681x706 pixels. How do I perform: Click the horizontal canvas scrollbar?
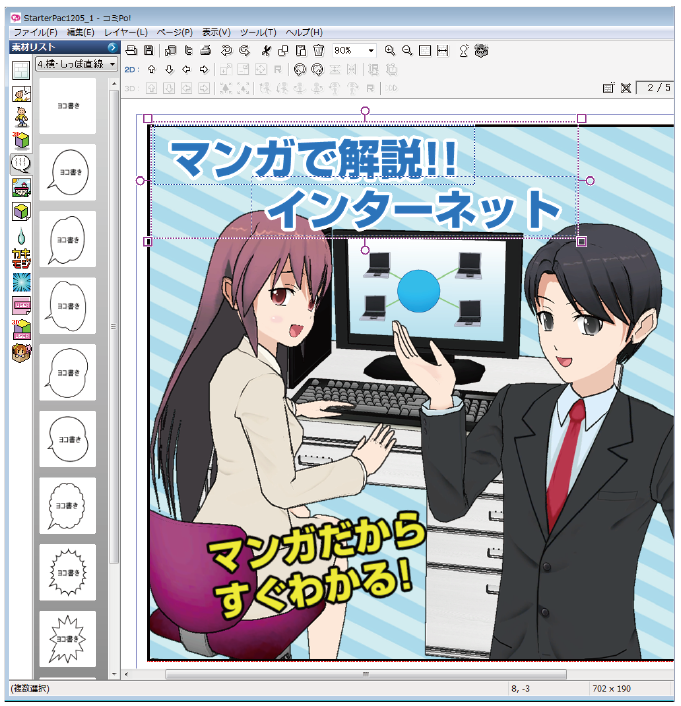pos(400,675)
